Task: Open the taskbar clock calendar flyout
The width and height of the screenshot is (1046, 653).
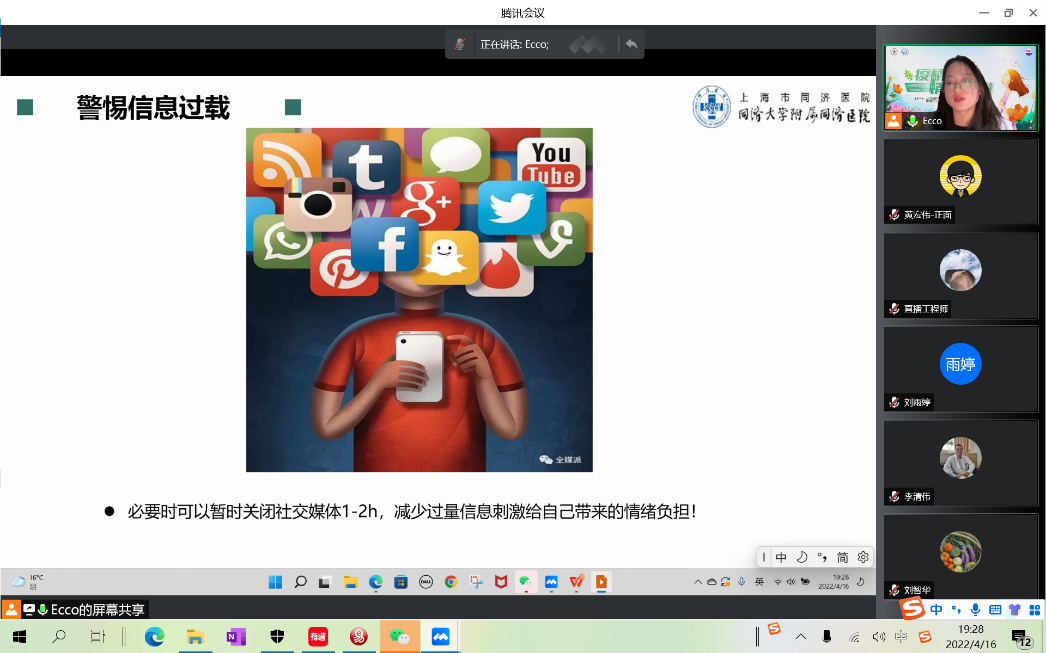Action: click(970, 636)
